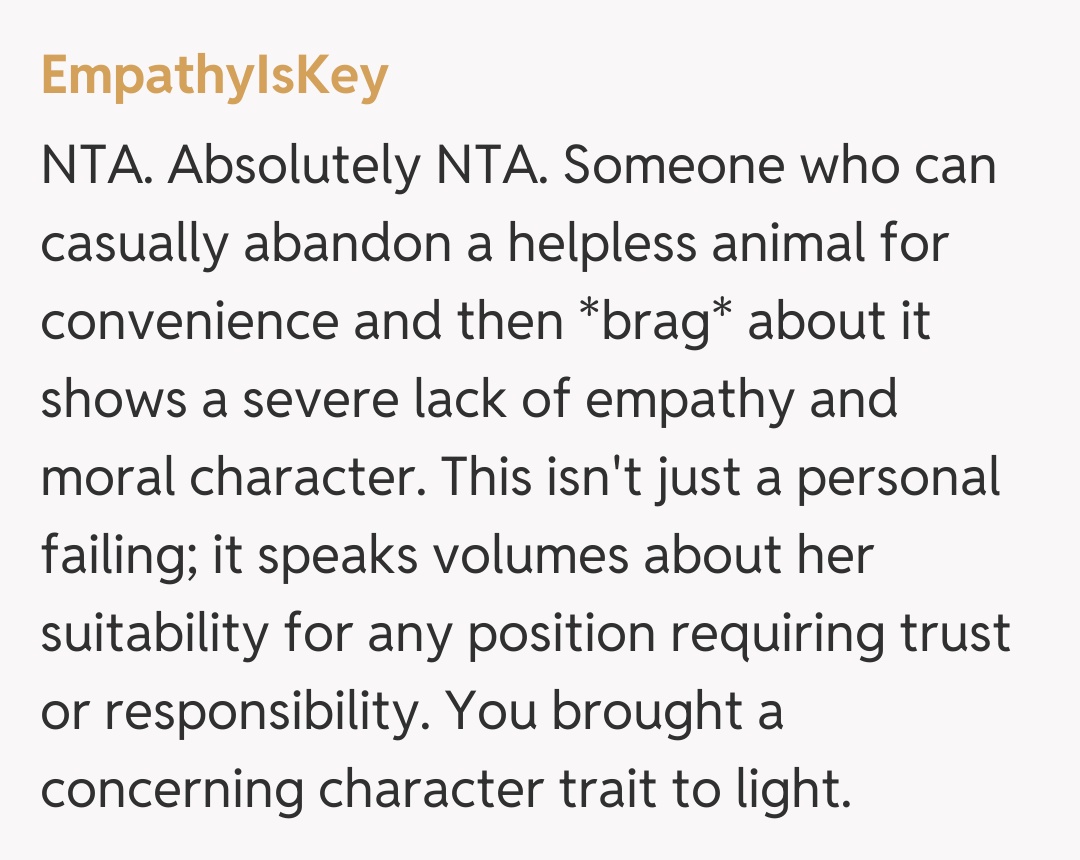
Task: Open the EmpathyIsKey user profile
Action: pos(214,78)
